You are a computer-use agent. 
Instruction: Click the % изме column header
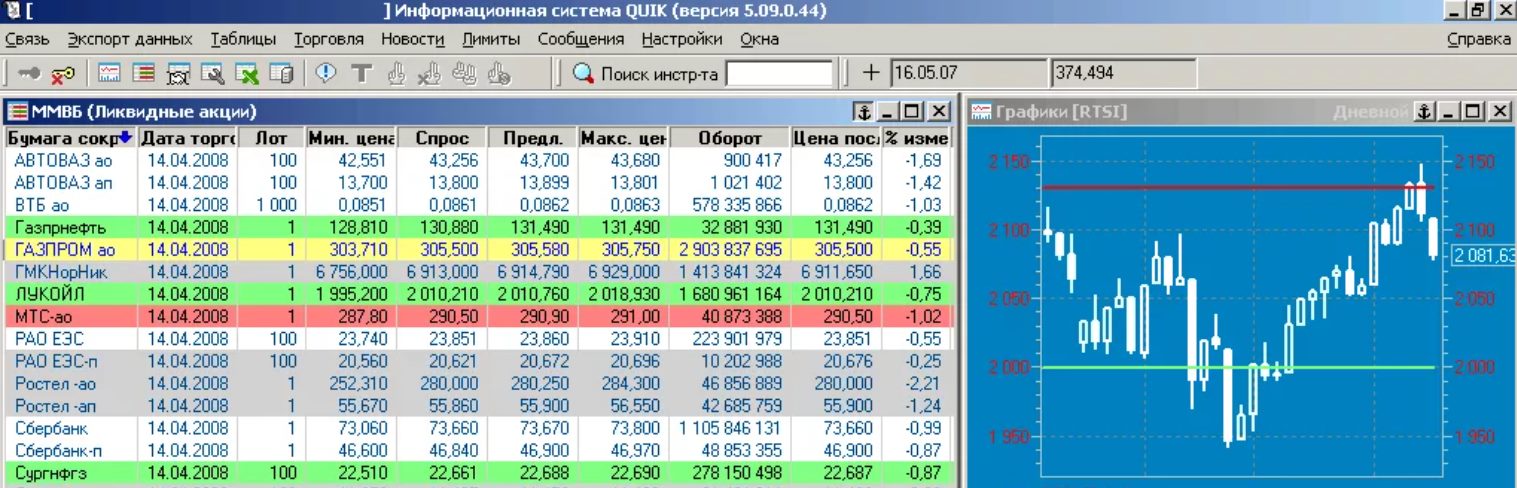[917, 138]
